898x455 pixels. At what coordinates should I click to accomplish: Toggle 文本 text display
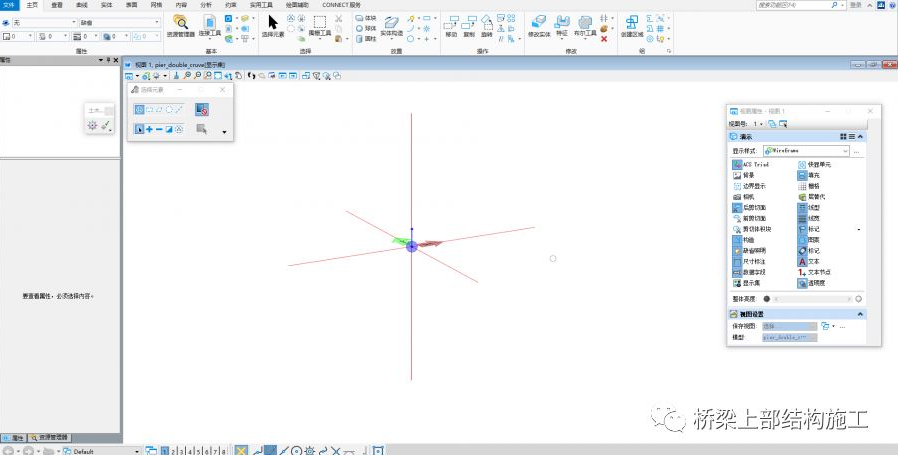tap(809, 261)
